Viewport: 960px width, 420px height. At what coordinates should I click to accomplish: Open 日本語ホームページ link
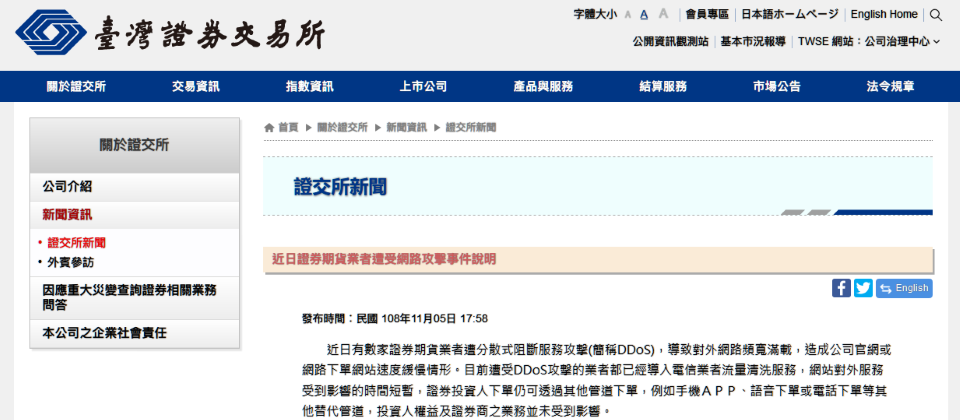(x=790, y=14)
